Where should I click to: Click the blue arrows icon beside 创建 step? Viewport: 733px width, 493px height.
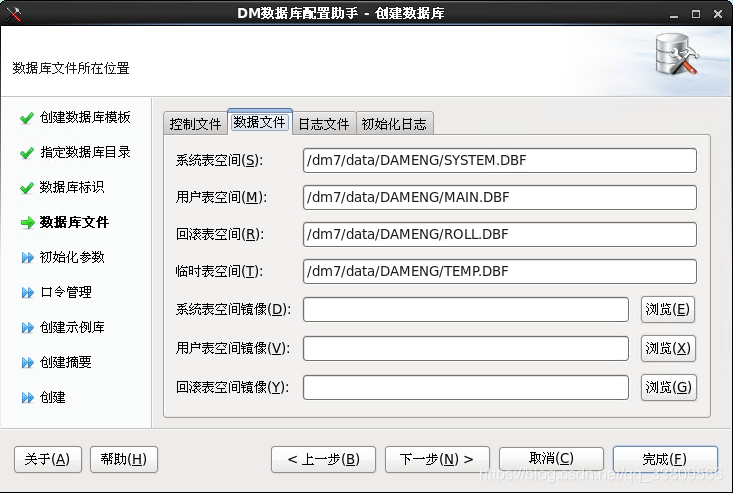click(x=28, y=398)
